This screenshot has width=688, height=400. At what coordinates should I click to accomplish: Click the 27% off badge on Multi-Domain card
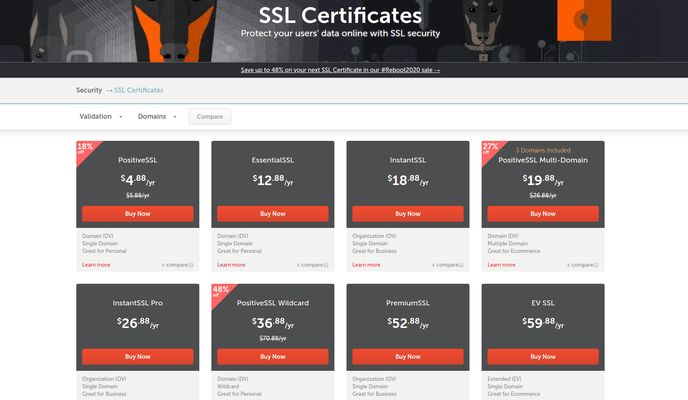coord(490,148)
